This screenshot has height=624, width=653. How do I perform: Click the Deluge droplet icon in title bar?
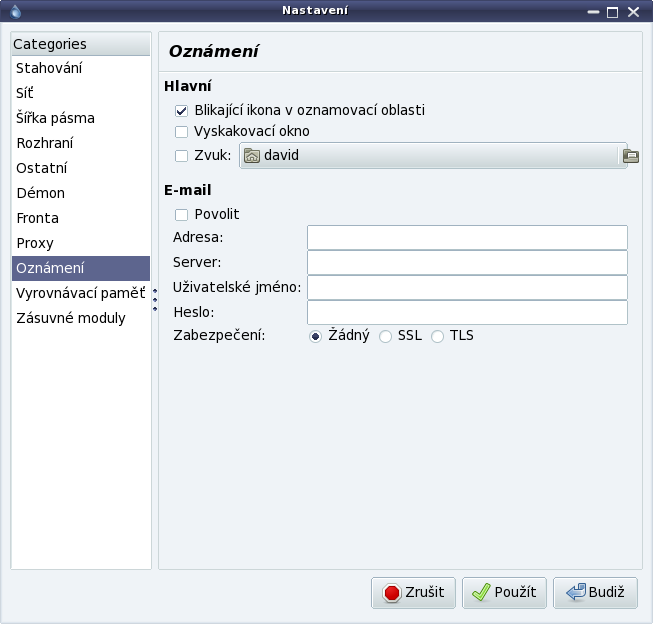click(15, 11)
